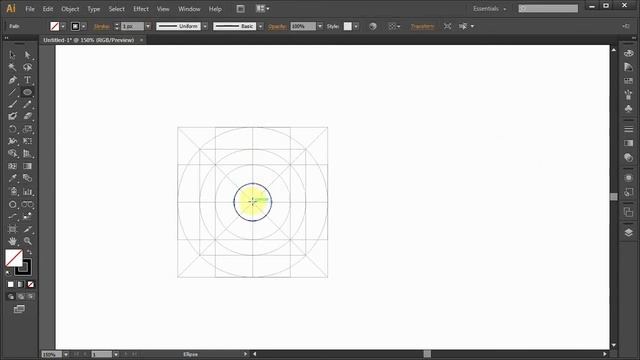
Task: Select the Rotate tool
Action: (12, 129)
